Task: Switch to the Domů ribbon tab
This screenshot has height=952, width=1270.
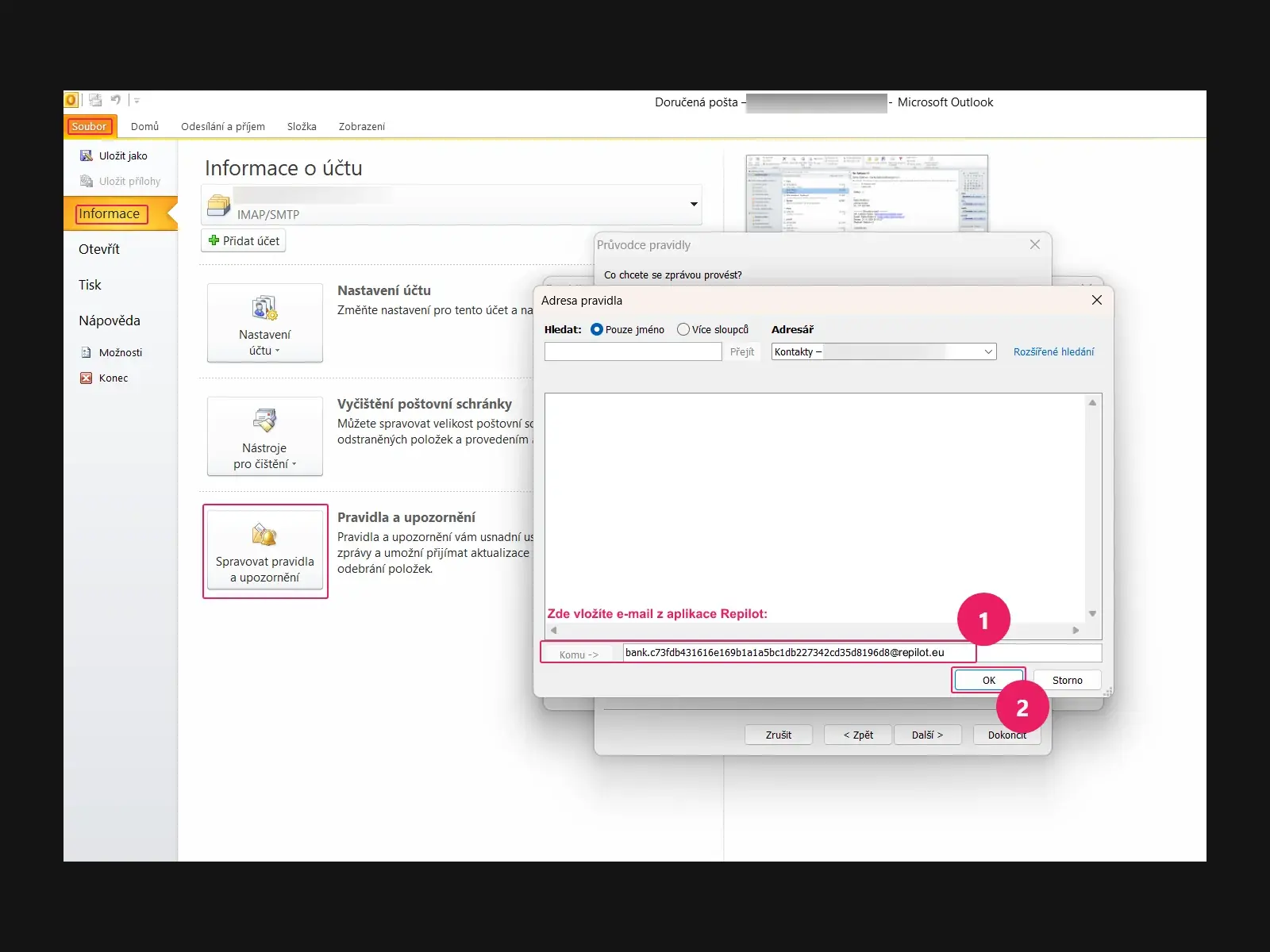Action: click(x=144, y=126)
